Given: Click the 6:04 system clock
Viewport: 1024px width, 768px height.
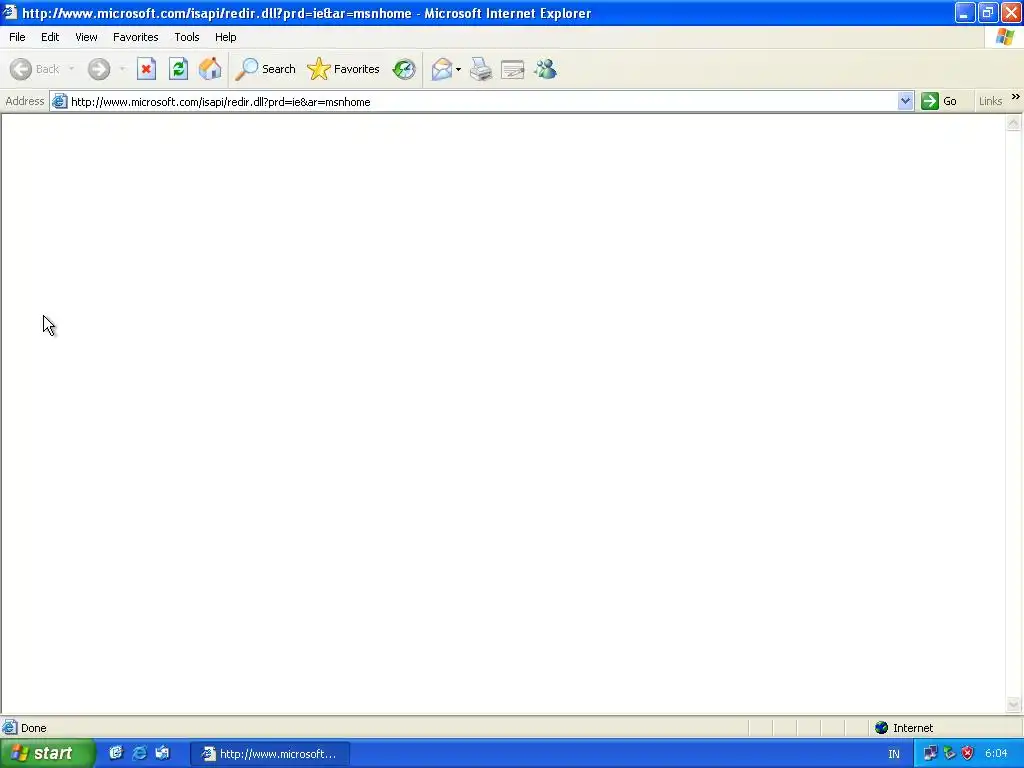Looking at the screenshot, I should click(996, 754).
